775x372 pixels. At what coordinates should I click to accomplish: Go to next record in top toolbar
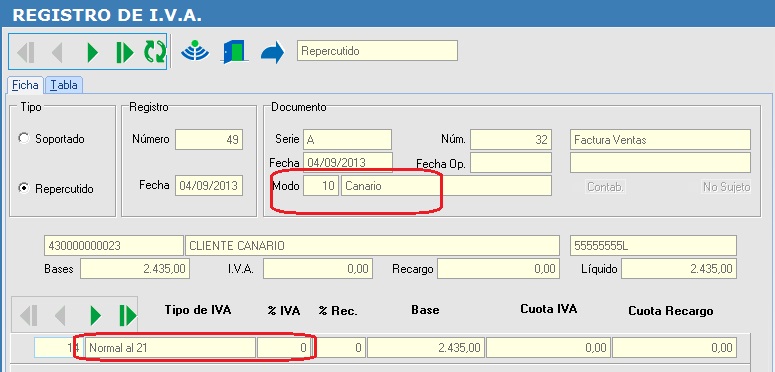point(92,52)
